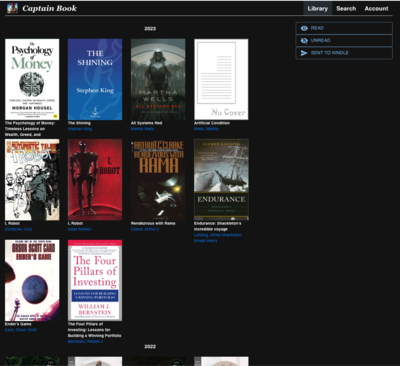Open the Endurance book cover
This screenshot has height=366, width=400.
[221, 180]
